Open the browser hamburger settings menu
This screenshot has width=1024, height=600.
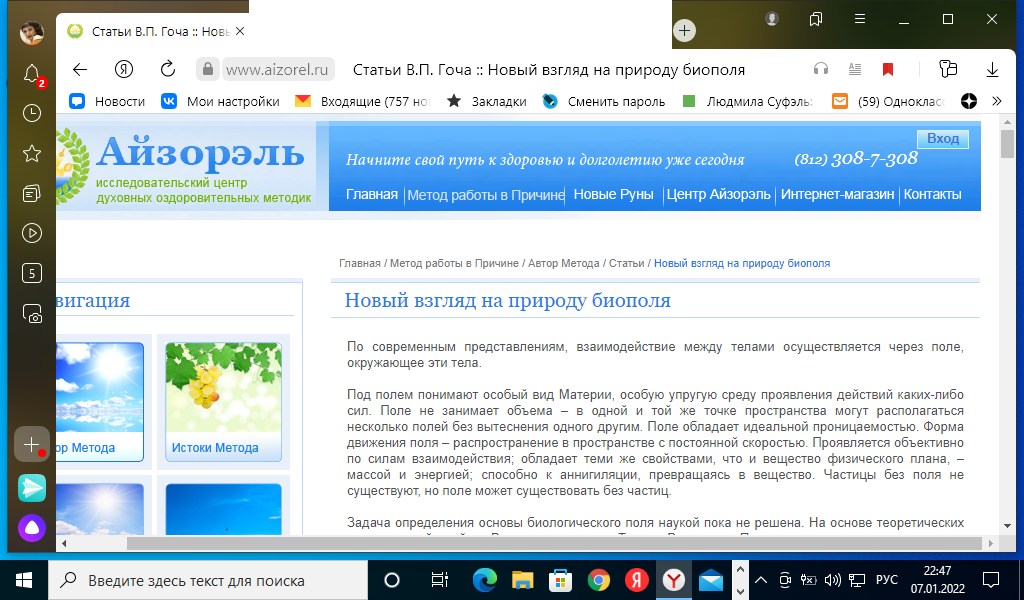pyautogui.click(x=859, y=19)
